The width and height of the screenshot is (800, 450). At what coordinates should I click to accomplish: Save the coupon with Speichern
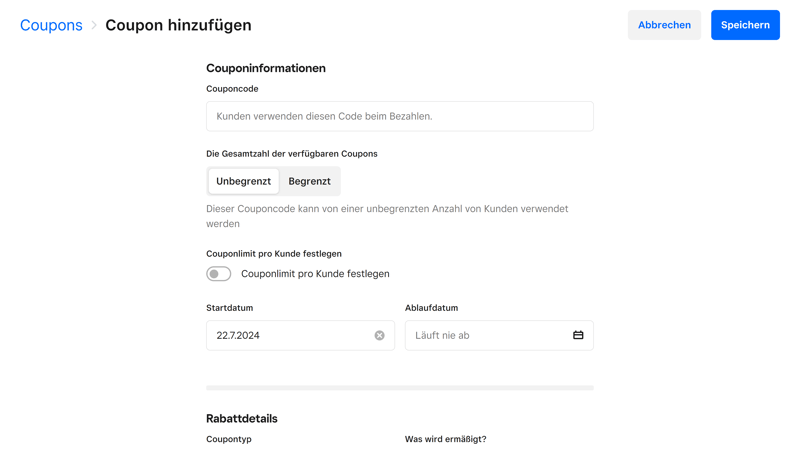tap(745, 25)
